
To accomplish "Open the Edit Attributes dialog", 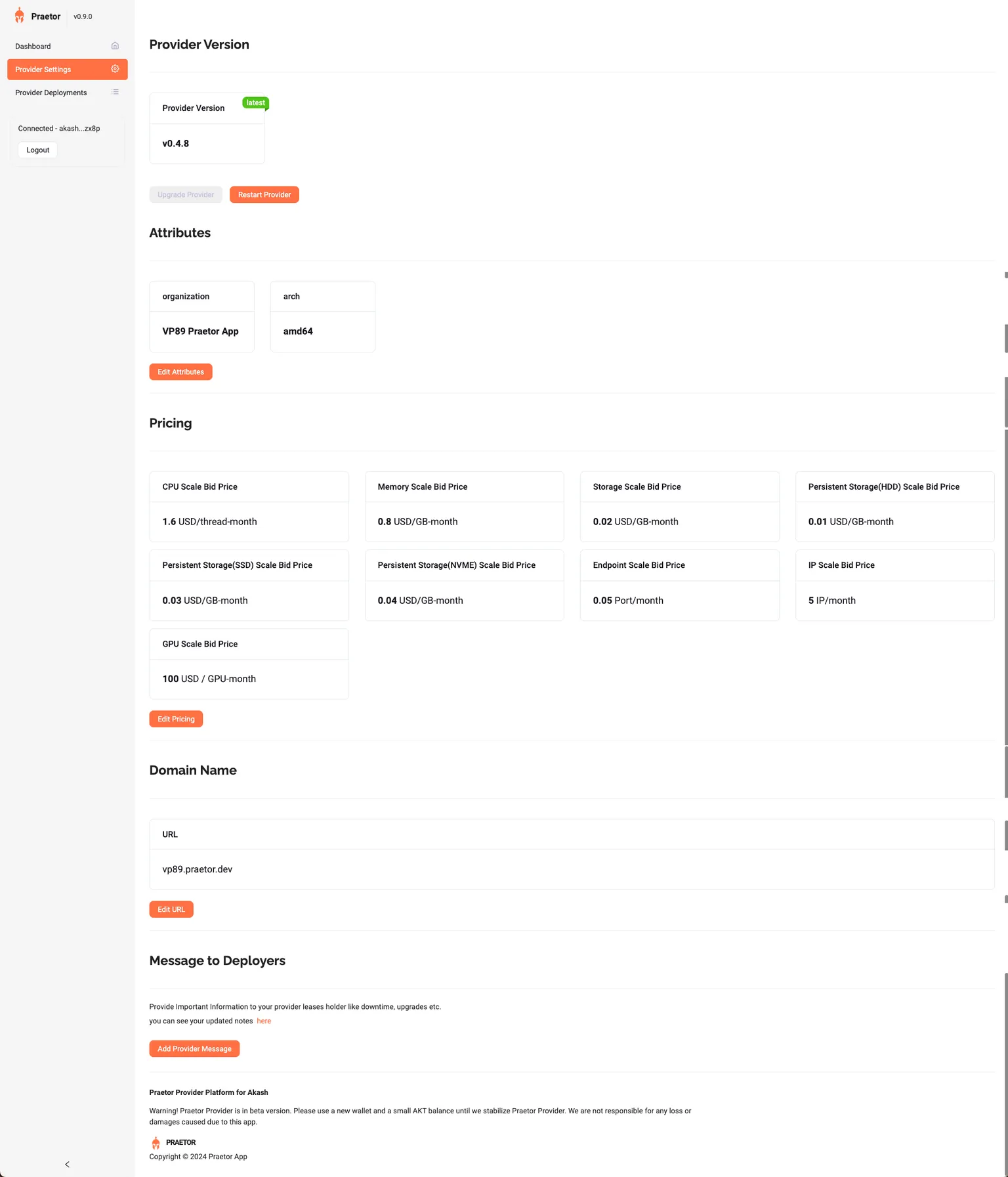I will (x=180, y=372).
